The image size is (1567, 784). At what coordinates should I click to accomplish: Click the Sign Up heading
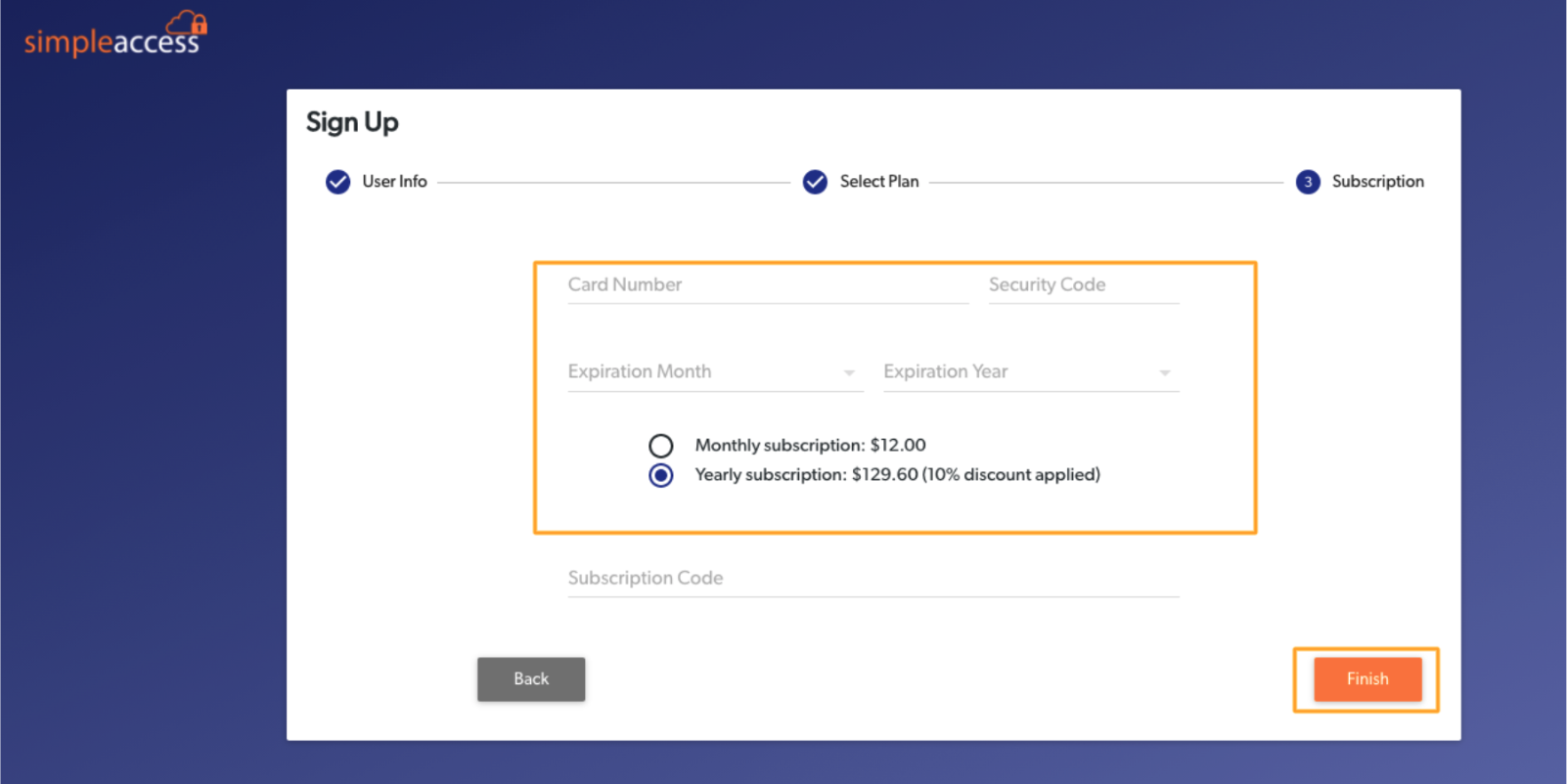click(x=352, y=122)
